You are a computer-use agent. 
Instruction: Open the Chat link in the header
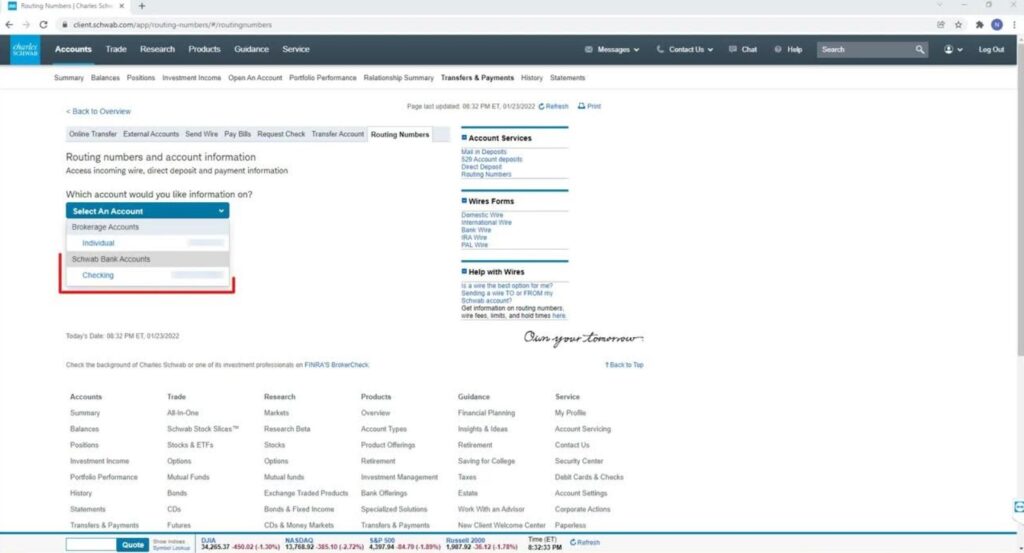(743, 50)
